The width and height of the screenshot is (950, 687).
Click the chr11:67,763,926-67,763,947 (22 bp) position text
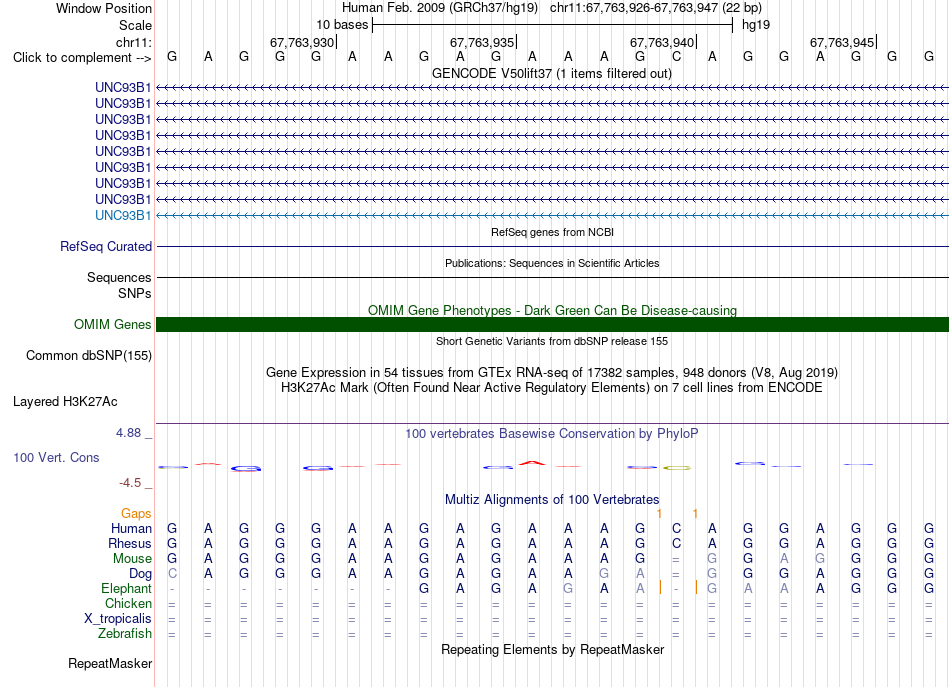[656, 8]
